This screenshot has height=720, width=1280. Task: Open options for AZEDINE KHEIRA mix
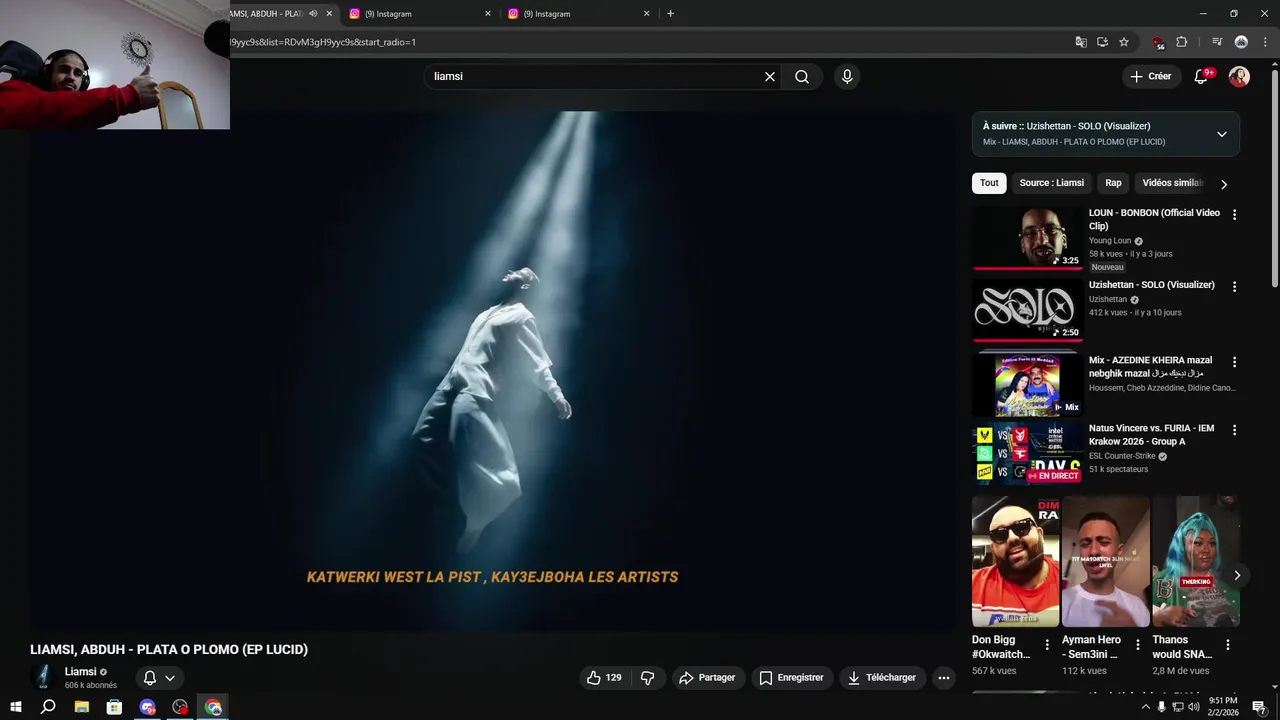click(x=1234, y=362)
